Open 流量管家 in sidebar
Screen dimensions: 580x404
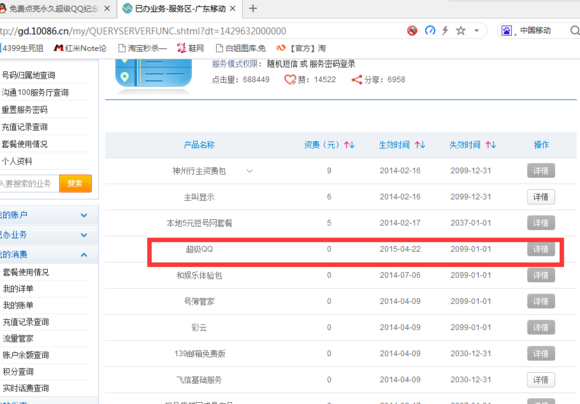(x=18, y=339)
